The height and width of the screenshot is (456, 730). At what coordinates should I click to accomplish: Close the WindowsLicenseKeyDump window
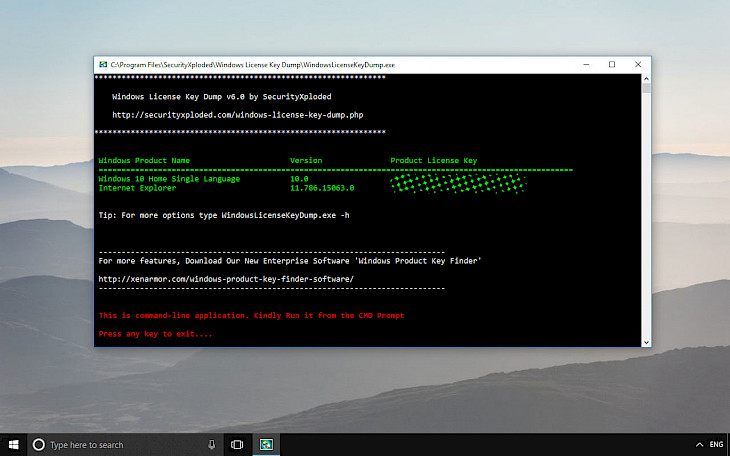pyautogui.click(x=638, y=64)
